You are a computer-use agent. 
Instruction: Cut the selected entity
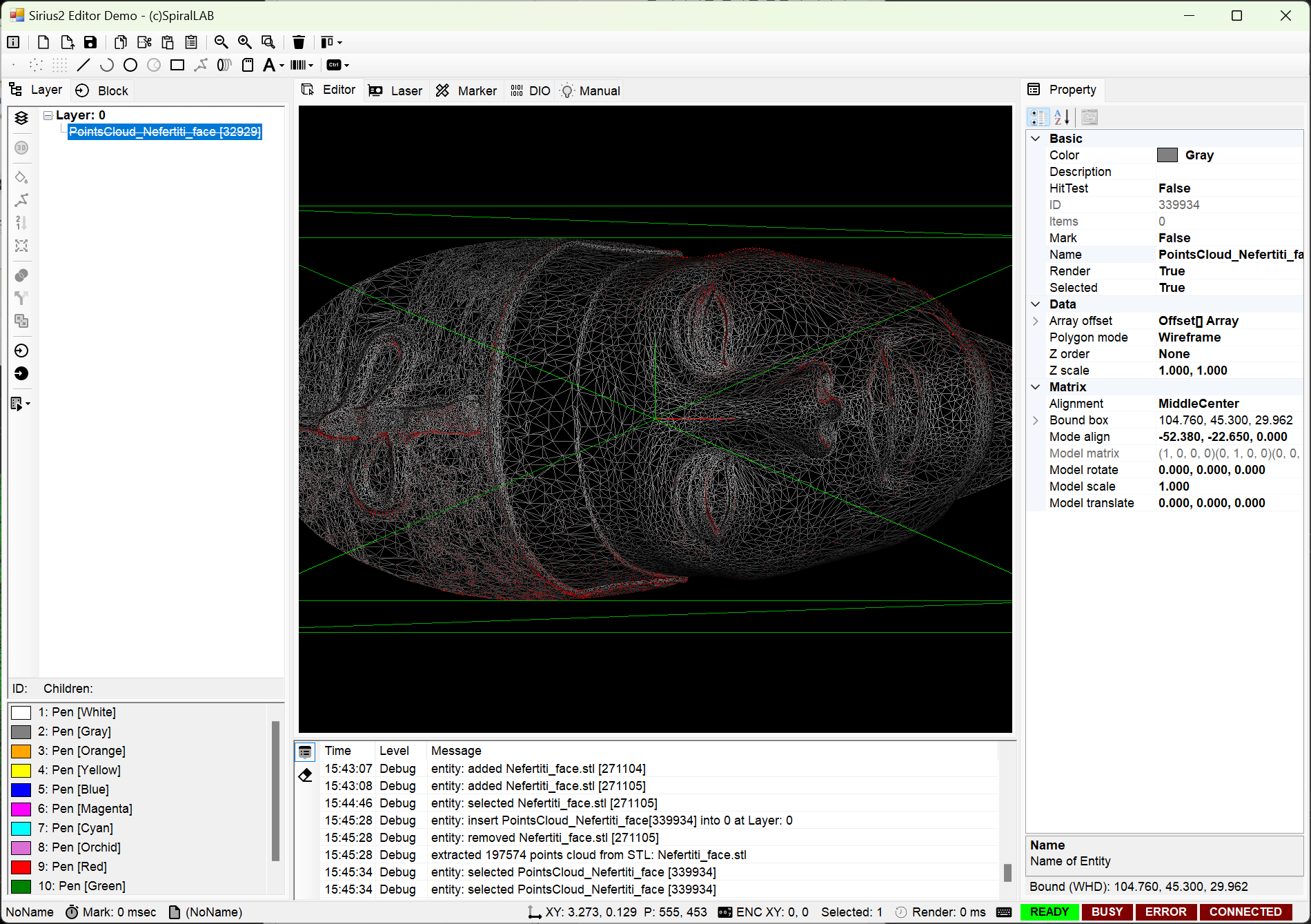coord(144,42)
